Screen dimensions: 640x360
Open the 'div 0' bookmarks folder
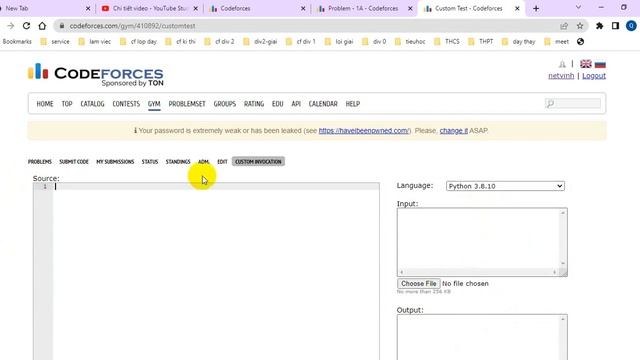coord(374,42)
